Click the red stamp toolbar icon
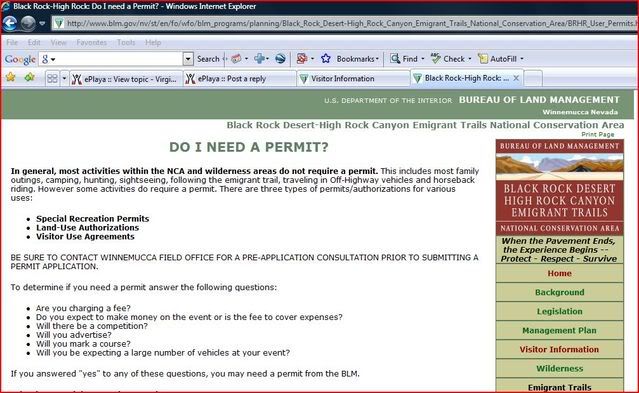This screenshot has height=393, width=639. click(x=236, y=59)
